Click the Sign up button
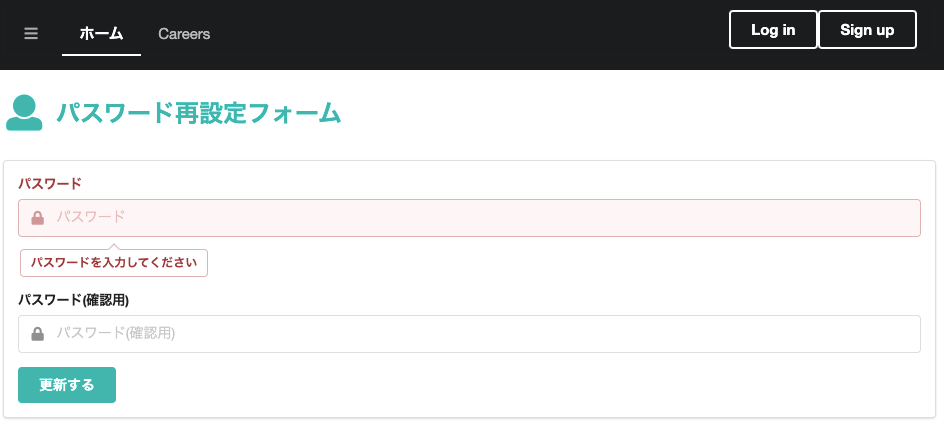 (x=867, y=29)
